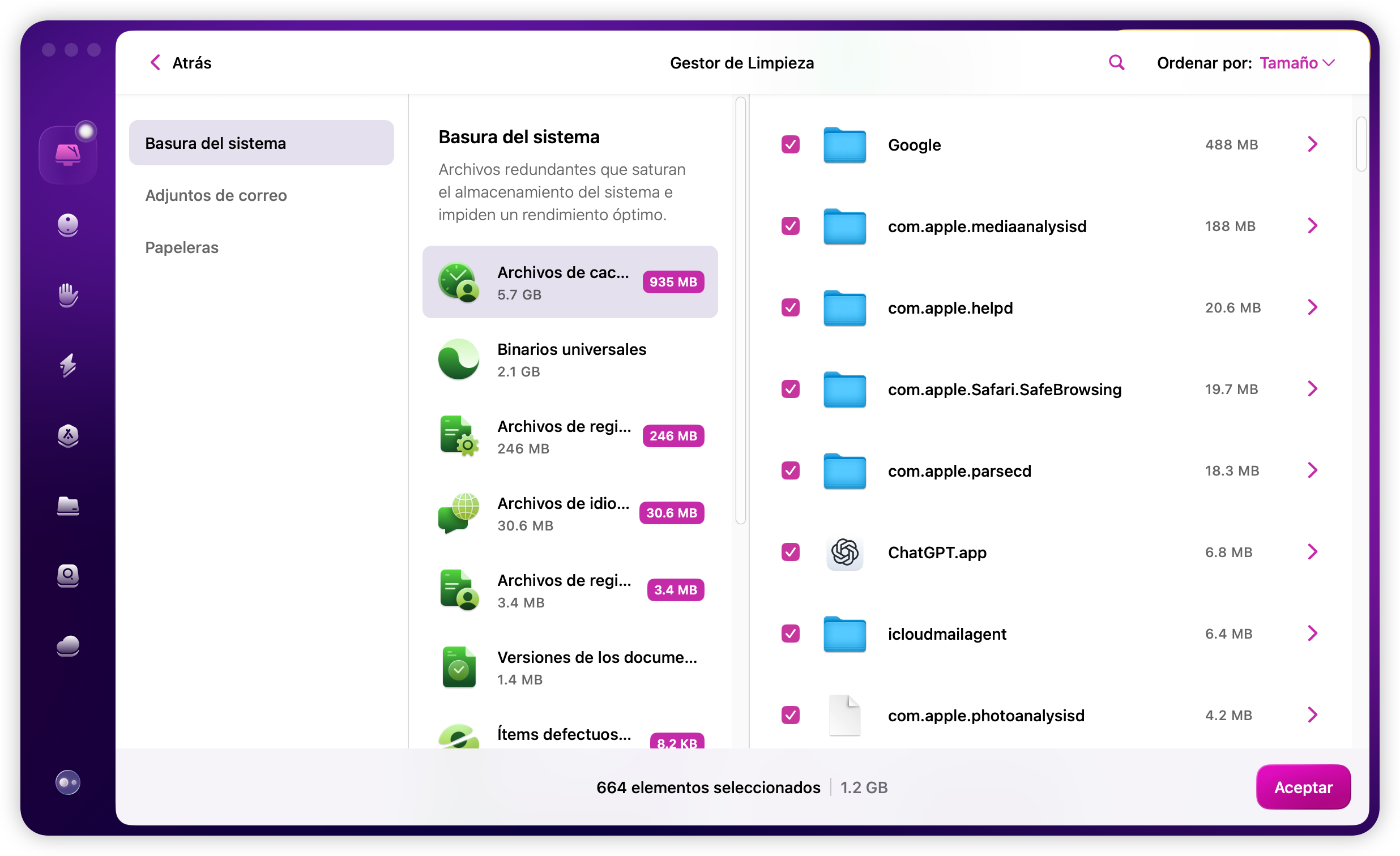Uncheck the com.apple.photoanalysisd checkbox
This screenshot has width=1400, height=856.
click(790, 715)
